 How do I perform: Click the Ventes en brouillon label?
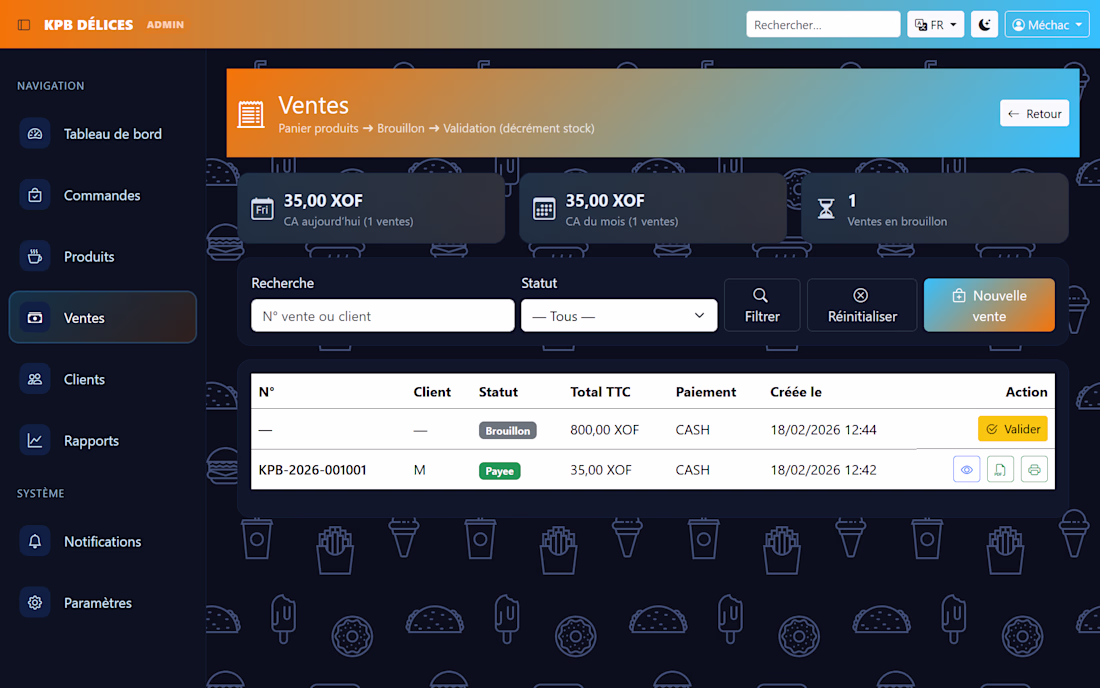click(x=897, y=221)
